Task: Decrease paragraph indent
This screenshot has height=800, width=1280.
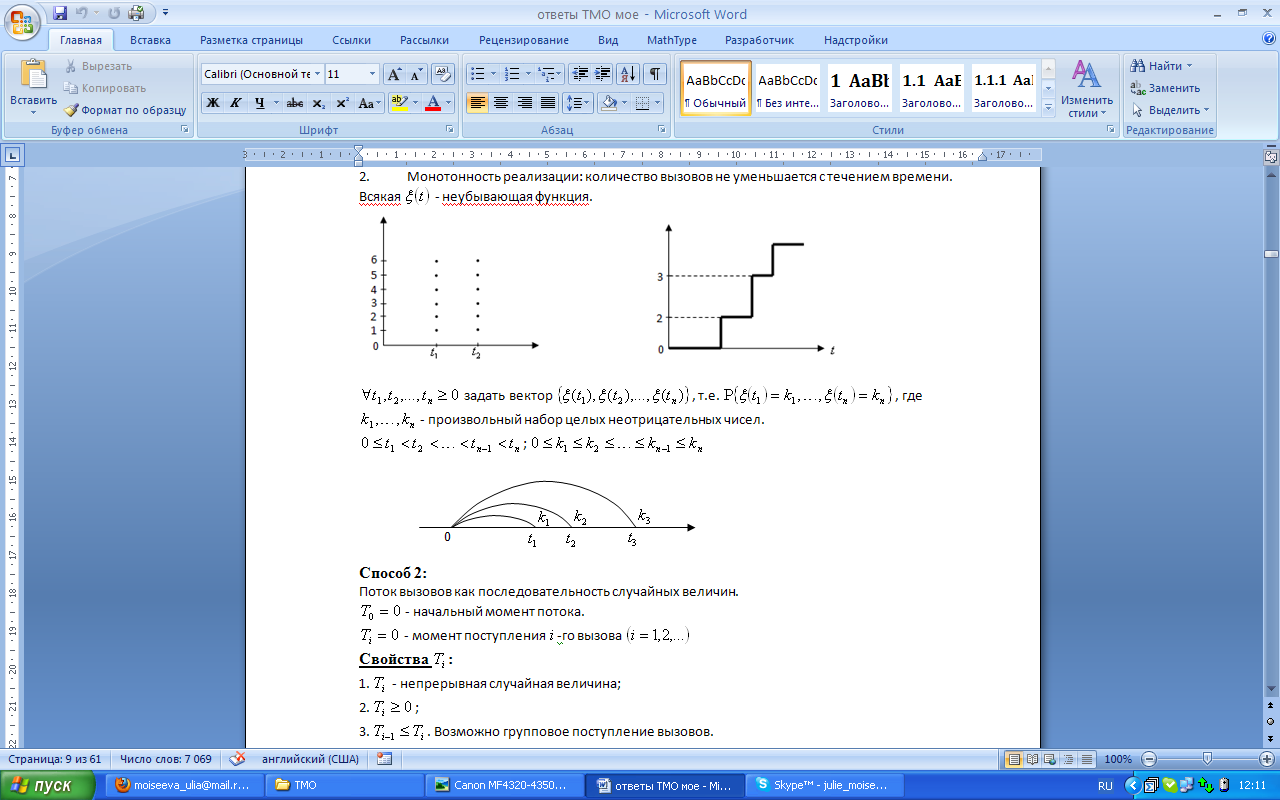Action: tap(580, 74)
